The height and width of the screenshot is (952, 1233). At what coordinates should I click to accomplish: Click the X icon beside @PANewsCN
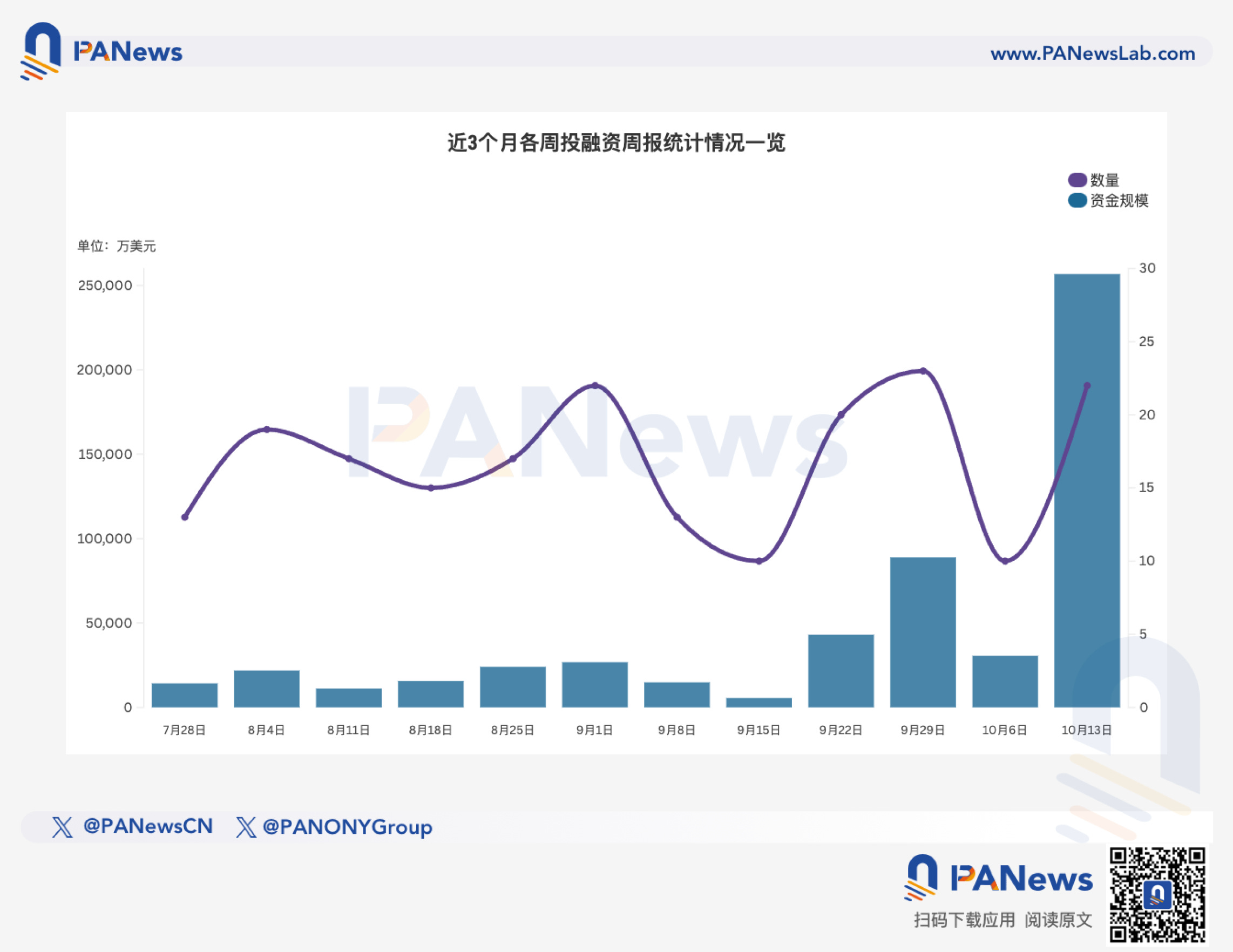62,827
